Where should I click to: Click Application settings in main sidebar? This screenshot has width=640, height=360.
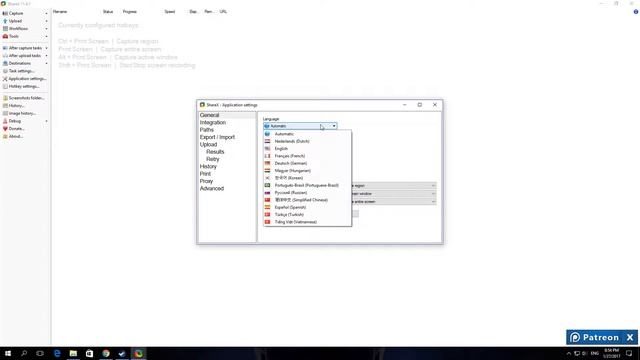tap(24, 78)
